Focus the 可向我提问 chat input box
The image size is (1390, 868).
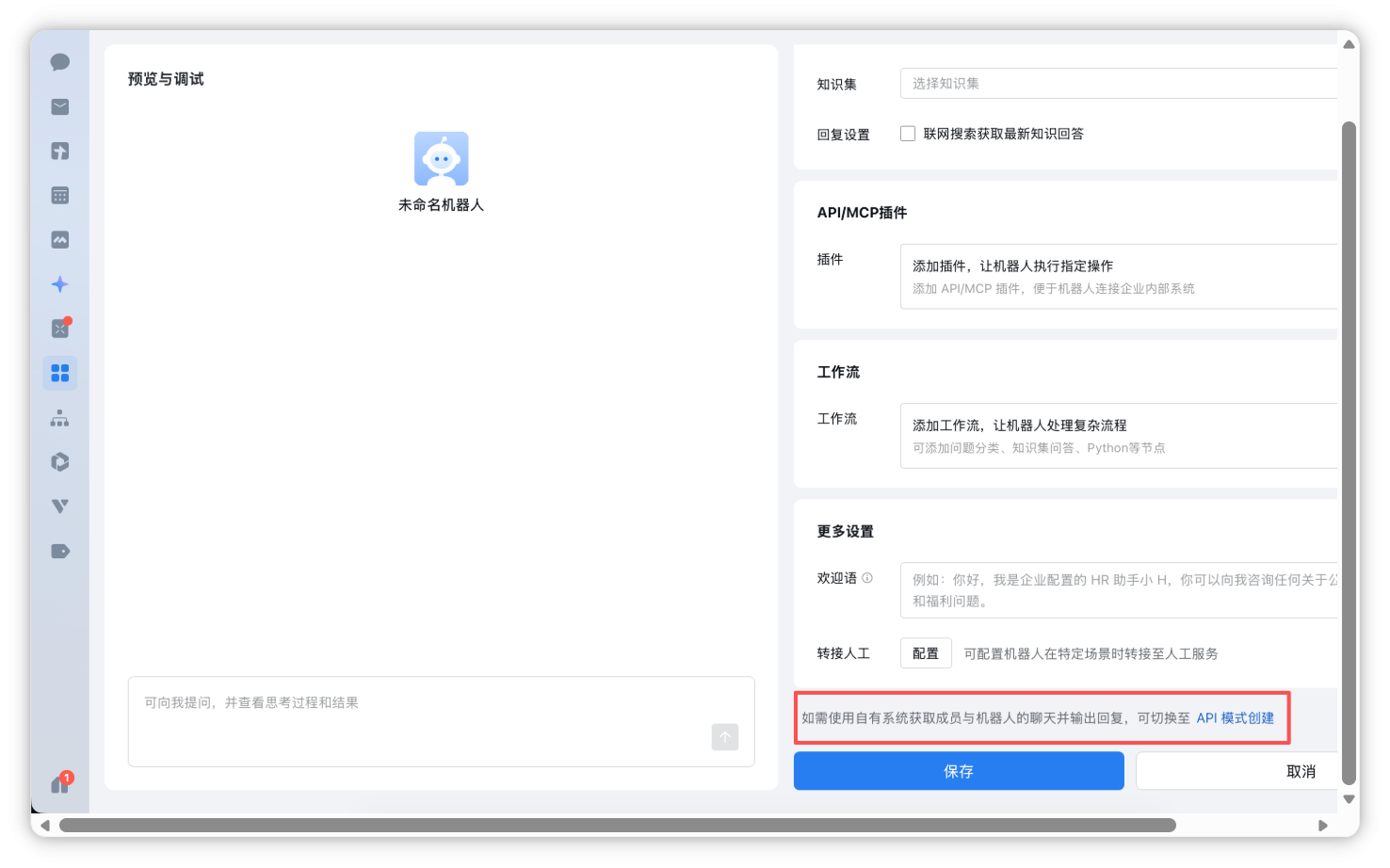coord(441,721)
